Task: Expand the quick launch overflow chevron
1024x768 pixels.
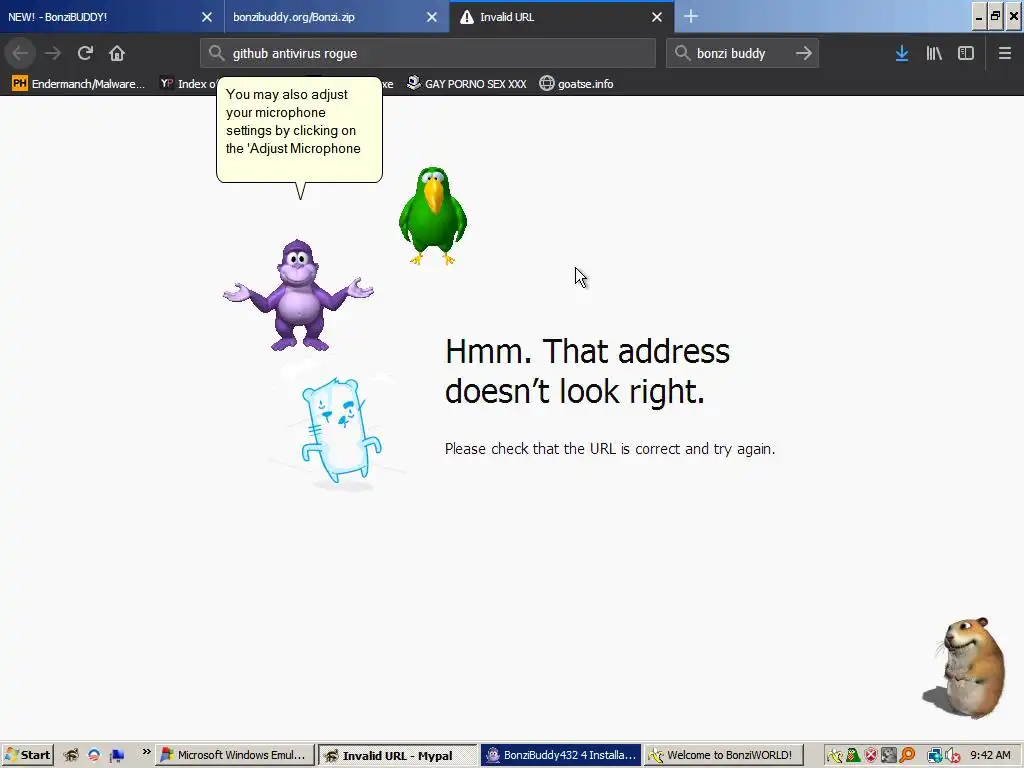Action: [x=146, y=752]
